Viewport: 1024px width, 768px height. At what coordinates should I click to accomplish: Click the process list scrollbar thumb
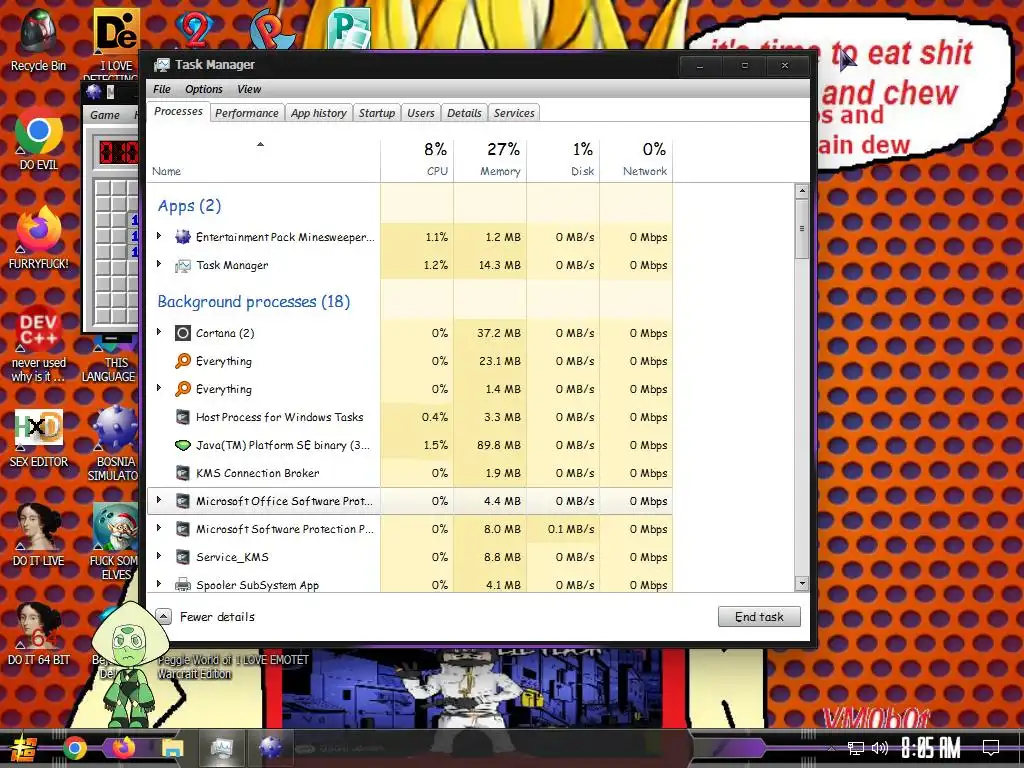801,229
